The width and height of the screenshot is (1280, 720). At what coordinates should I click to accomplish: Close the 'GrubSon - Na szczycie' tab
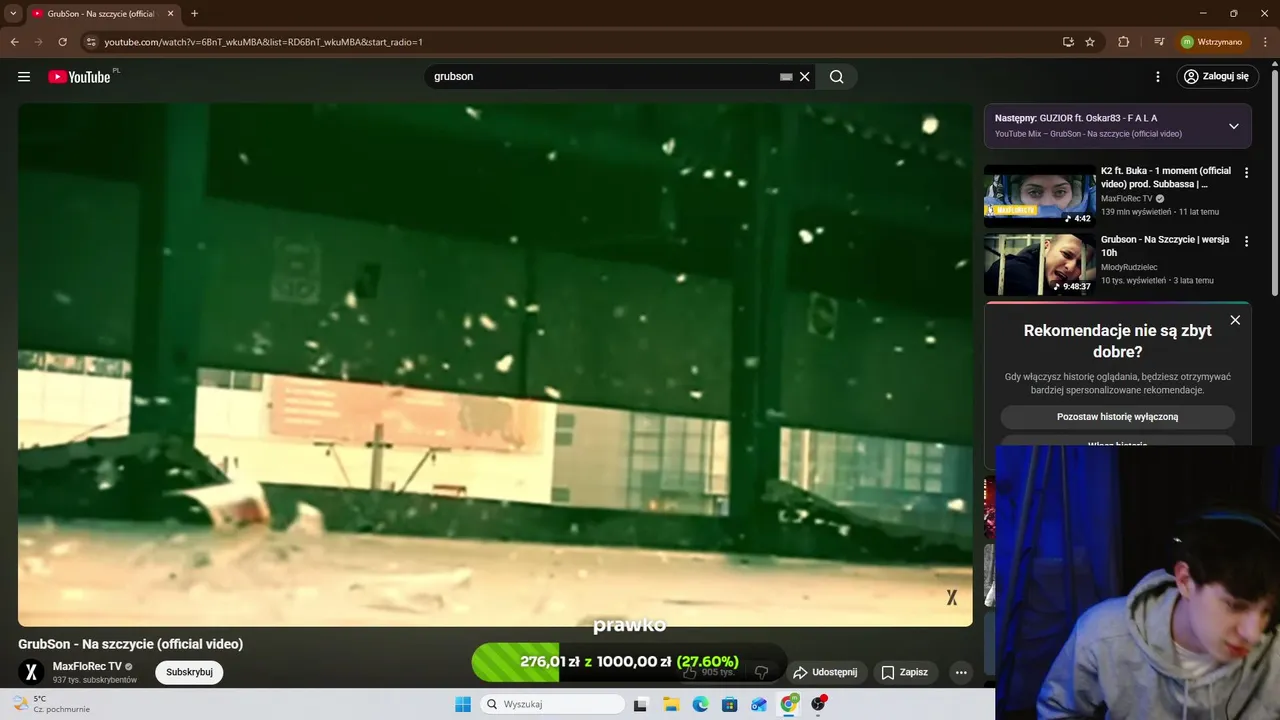click(170, 14)
